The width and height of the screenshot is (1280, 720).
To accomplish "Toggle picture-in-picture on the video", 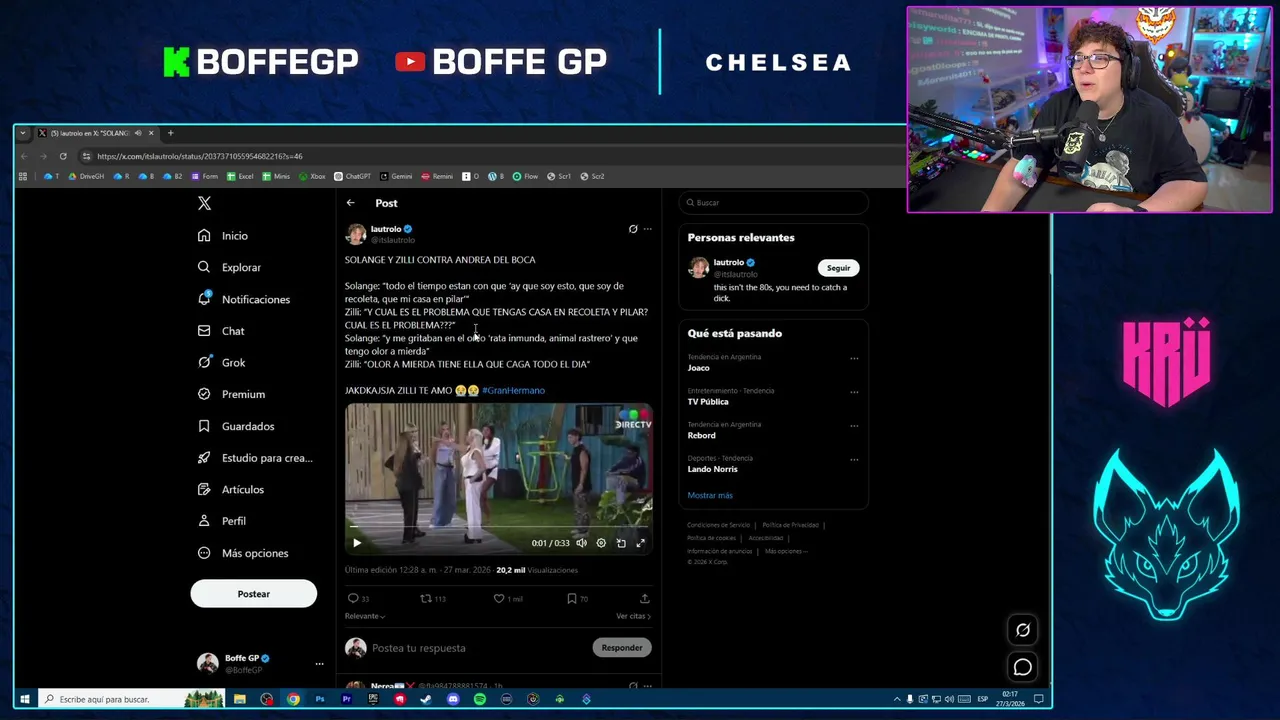I will tap(621, 543).
